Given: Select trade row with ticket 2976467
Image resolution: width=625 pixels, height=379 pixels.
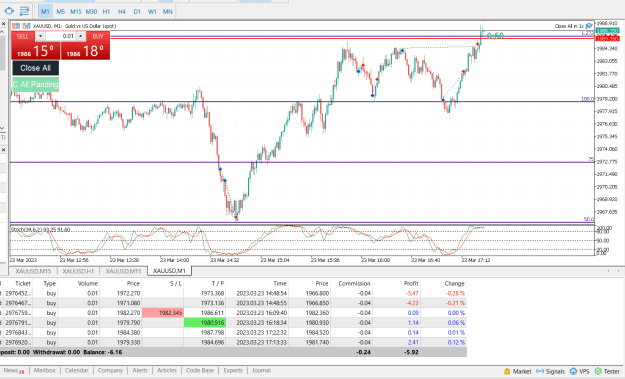Looking at the screenshot, I should coord(233,303).
